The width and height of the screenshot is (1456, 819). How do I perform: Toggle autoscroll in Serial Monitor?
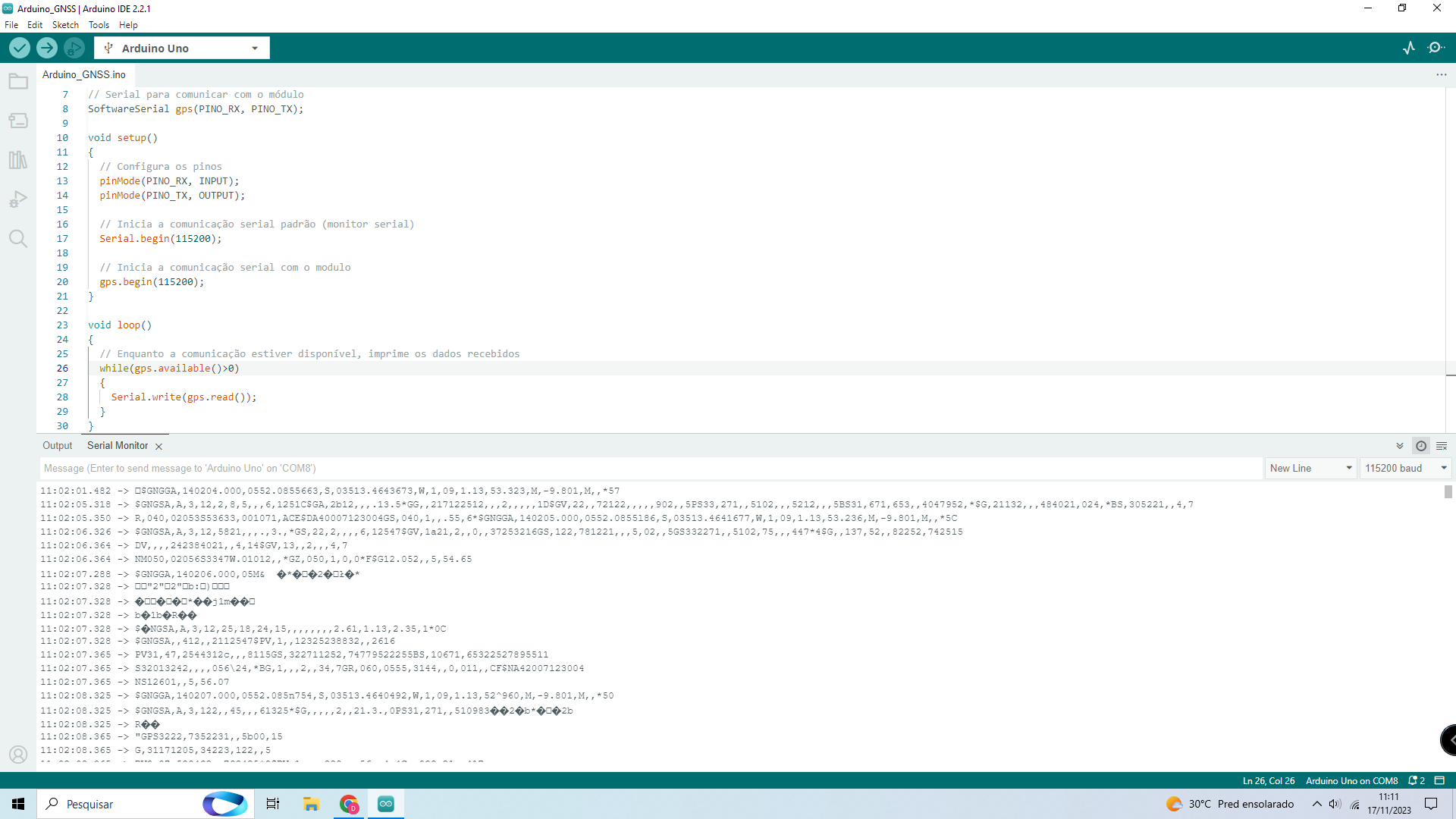1400,446
